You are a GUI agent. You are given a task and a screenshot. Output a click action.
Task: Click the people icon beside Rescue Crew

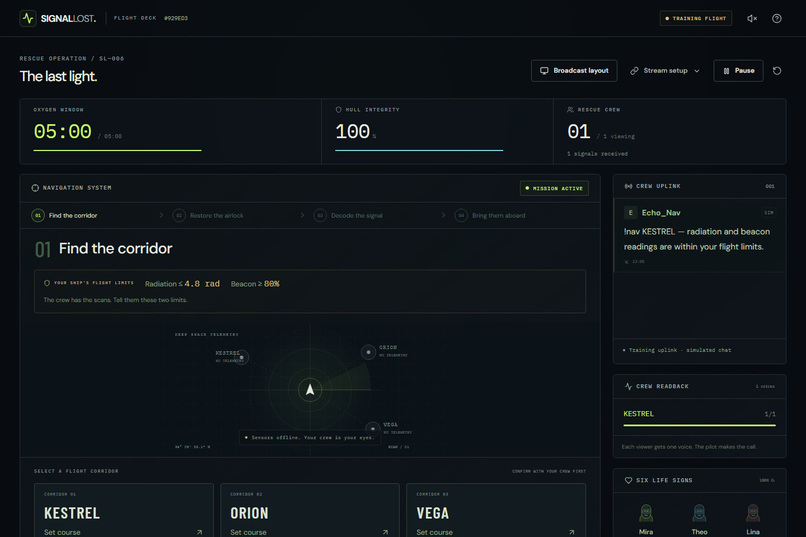[570, 109]
